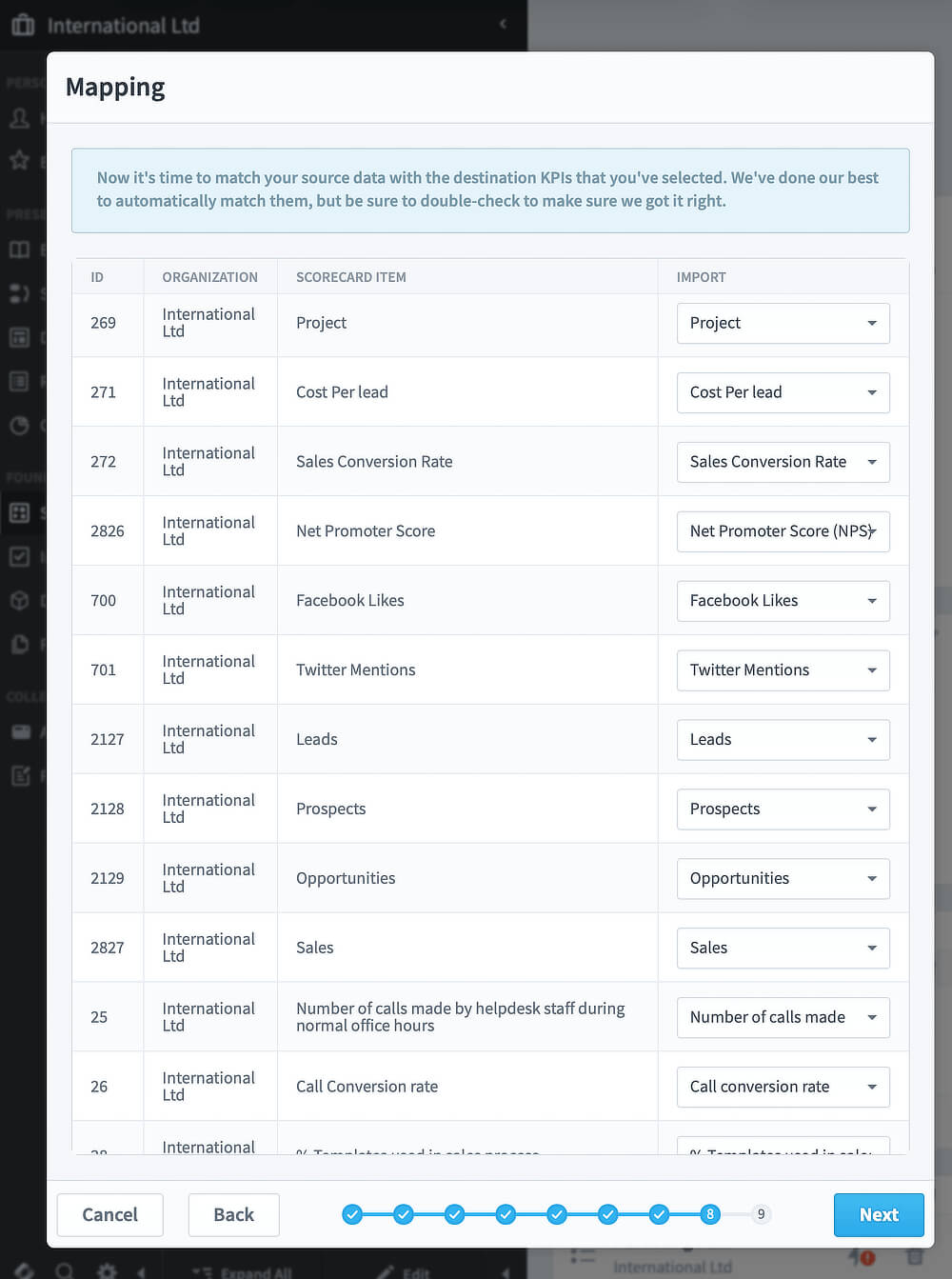Screen dimensions: 952x1279
Task: Go back using the Back button
Action: click(233, 1214)
